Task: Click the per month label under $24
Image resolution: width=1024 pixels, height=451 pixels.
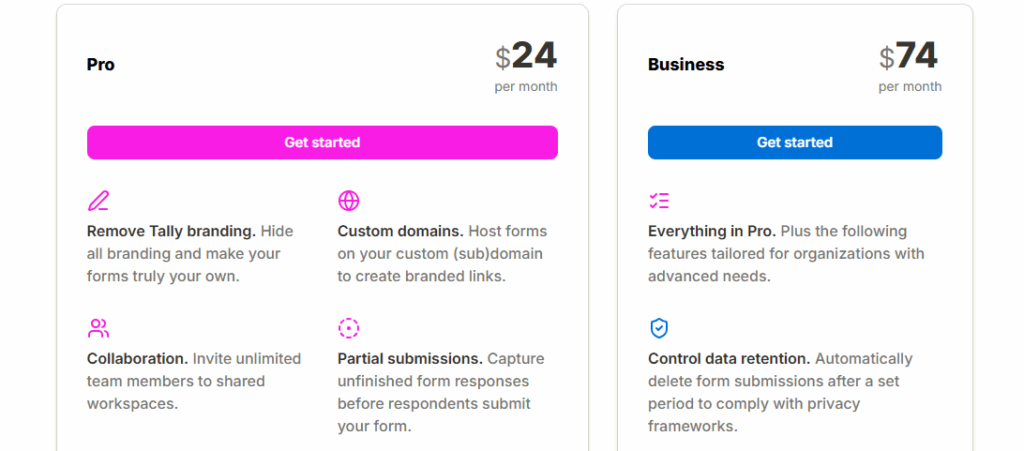Action: 526,87
